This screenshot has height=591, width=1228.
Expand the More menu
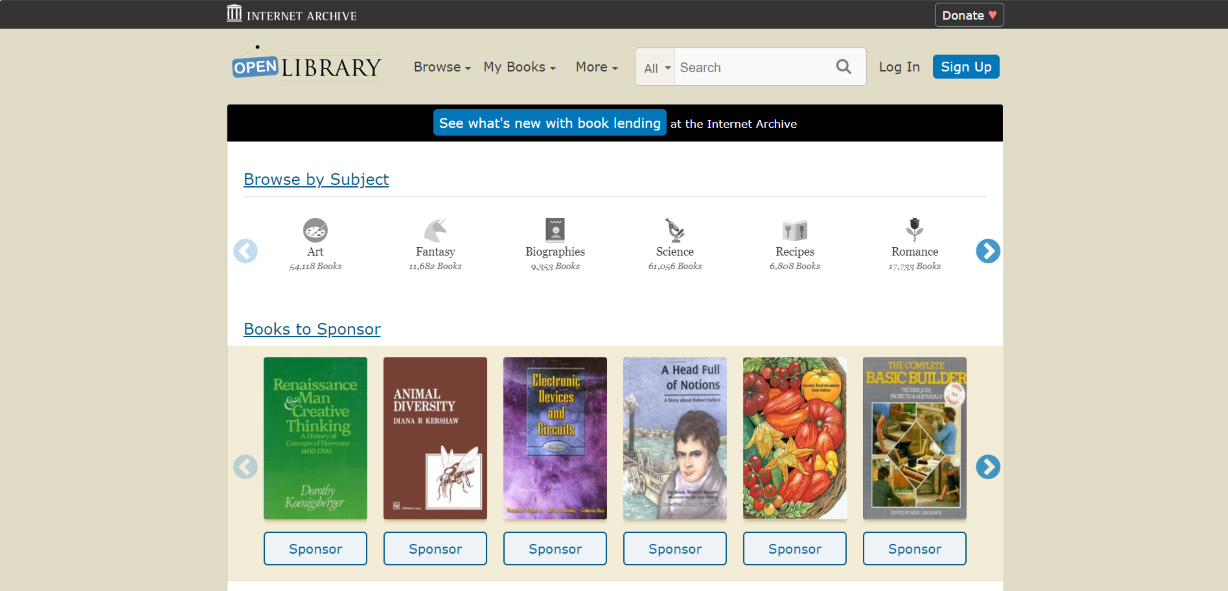point(596,67)
